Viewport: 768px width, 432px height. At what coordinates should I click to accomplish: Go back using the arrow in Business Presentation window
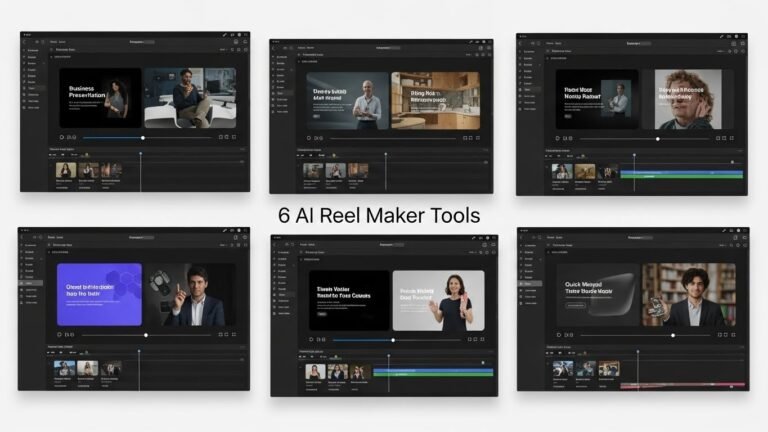tap(24, 42)
